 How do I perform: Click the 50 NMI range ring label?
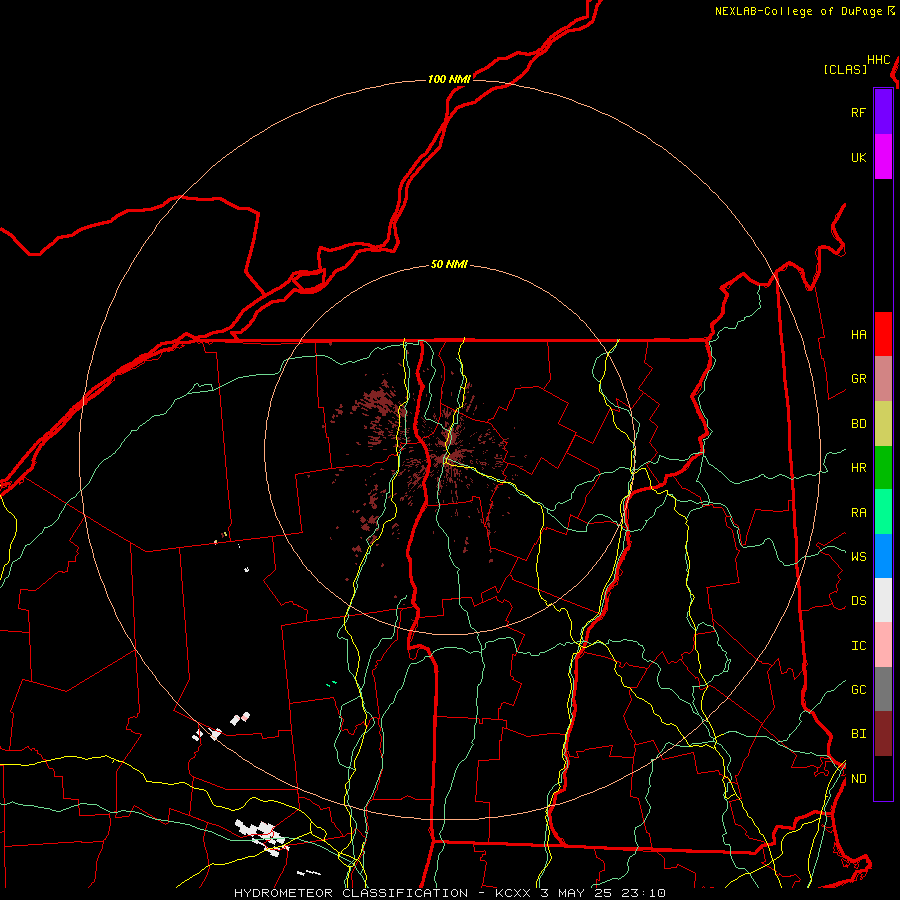(x=449, y=264)
